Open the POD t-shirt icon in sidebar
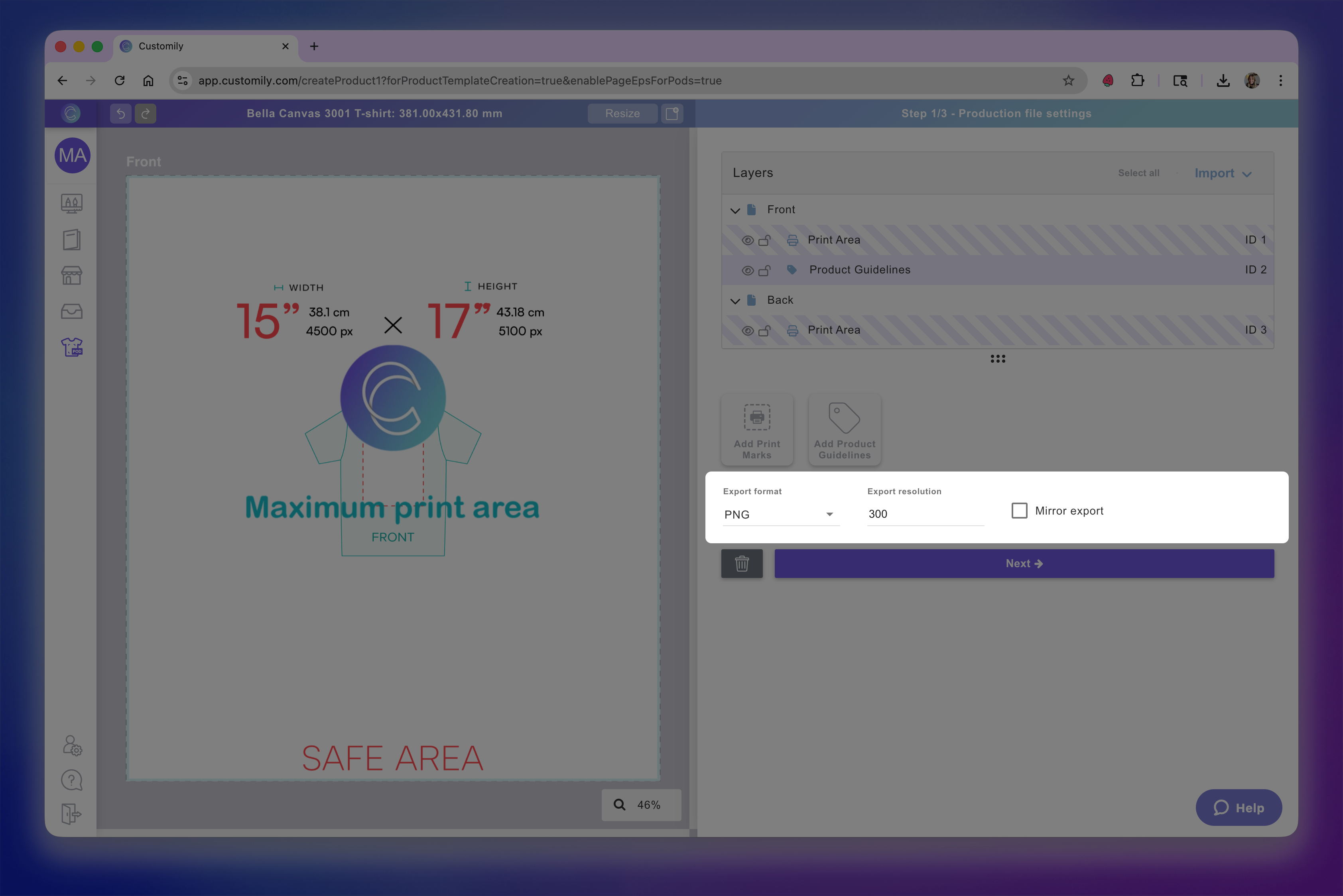The width and height of the screenshot is (1343, 896). (72, 347)
